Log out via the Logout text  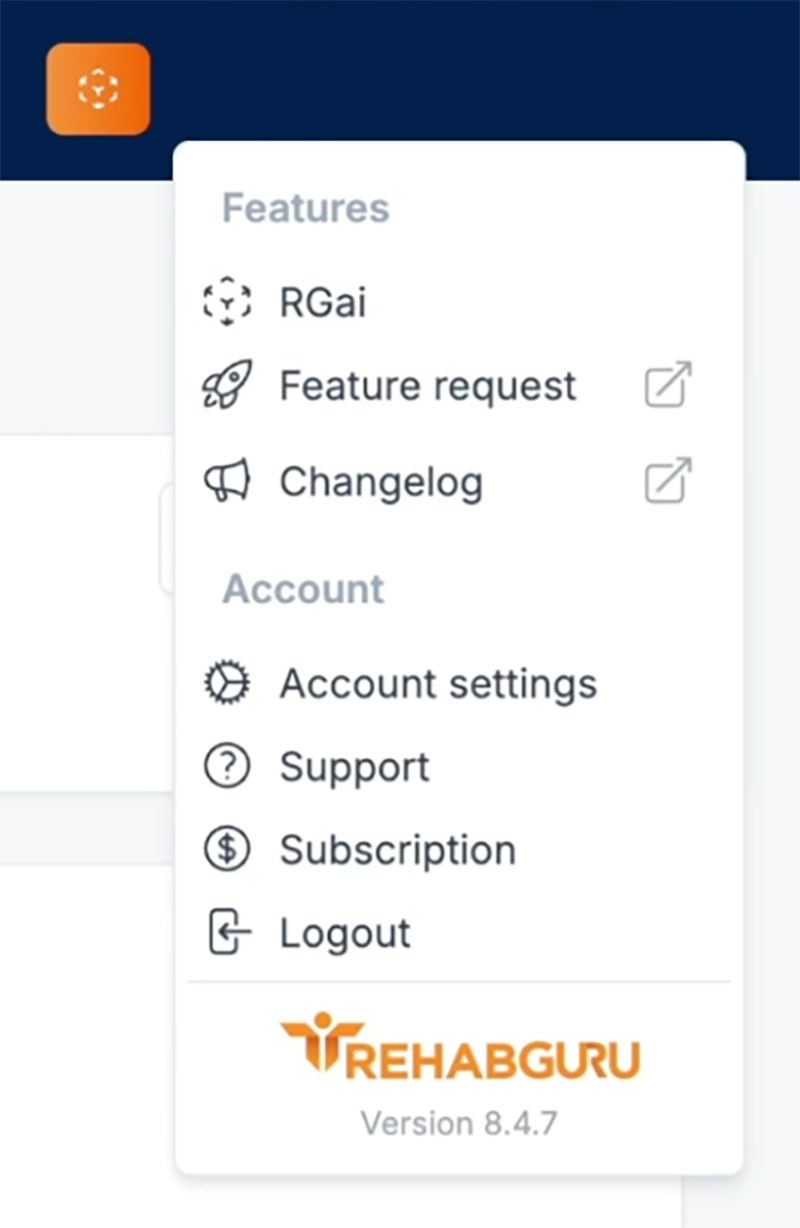(x=344, y=933)
